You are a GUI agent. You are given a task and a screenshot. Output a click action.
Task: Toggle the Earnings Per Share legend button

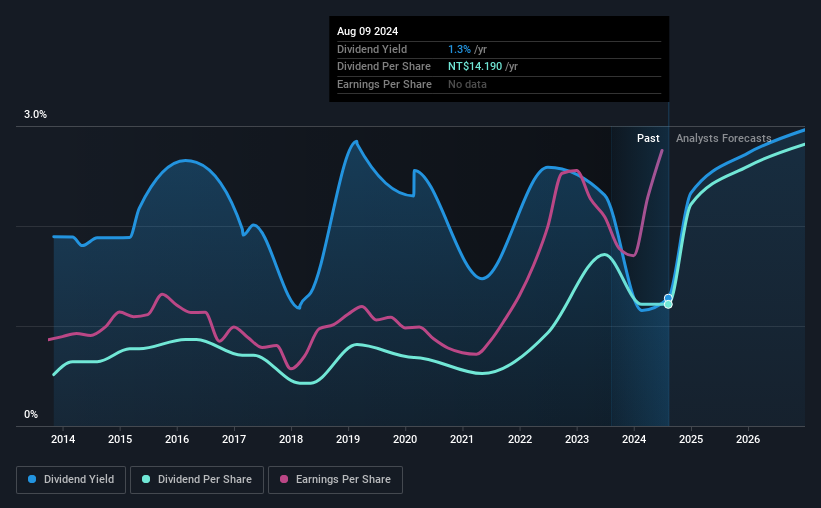335,480
